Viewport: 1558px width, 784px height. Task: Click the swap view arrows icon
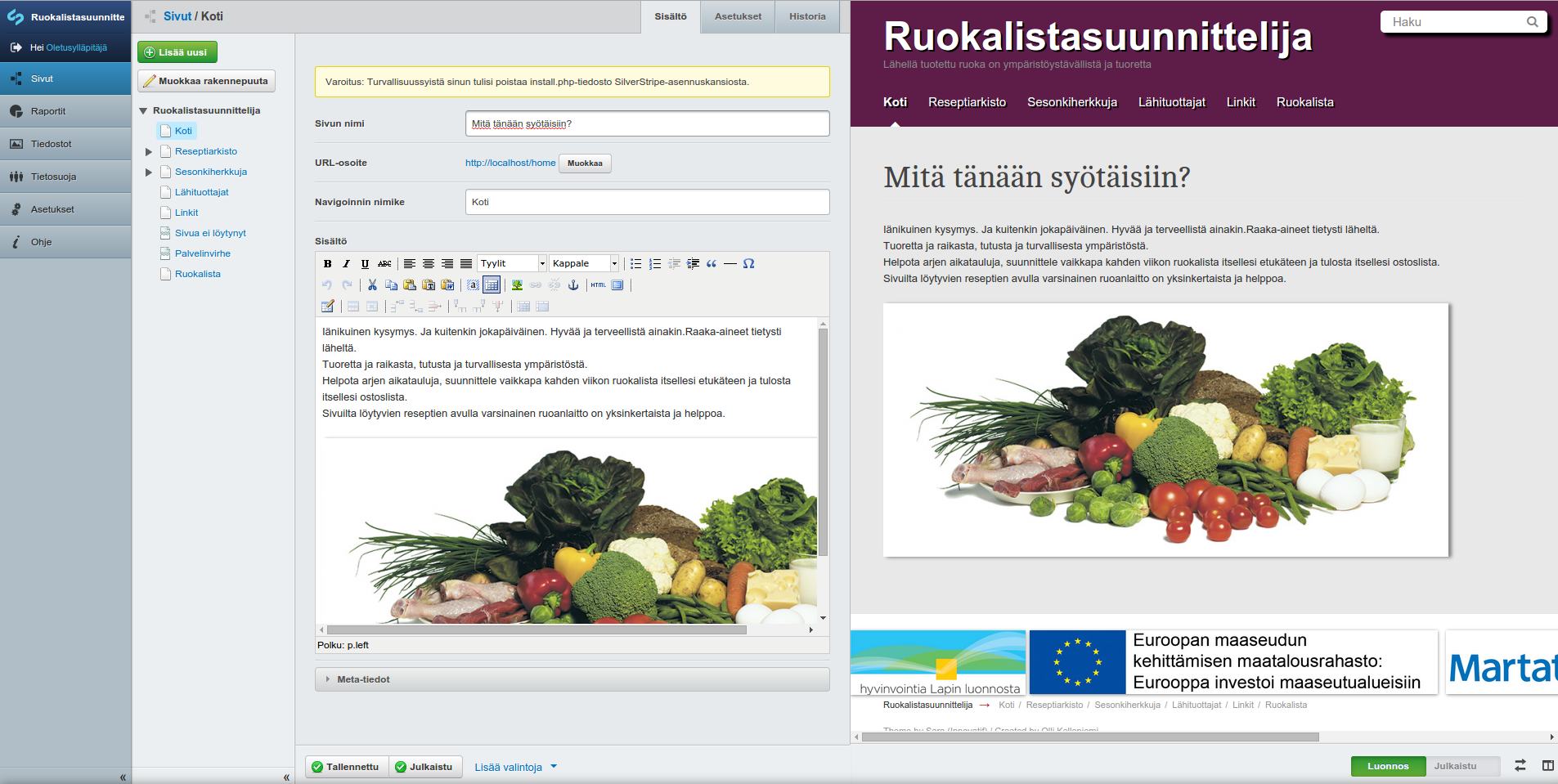click(x=1520, y=765)
